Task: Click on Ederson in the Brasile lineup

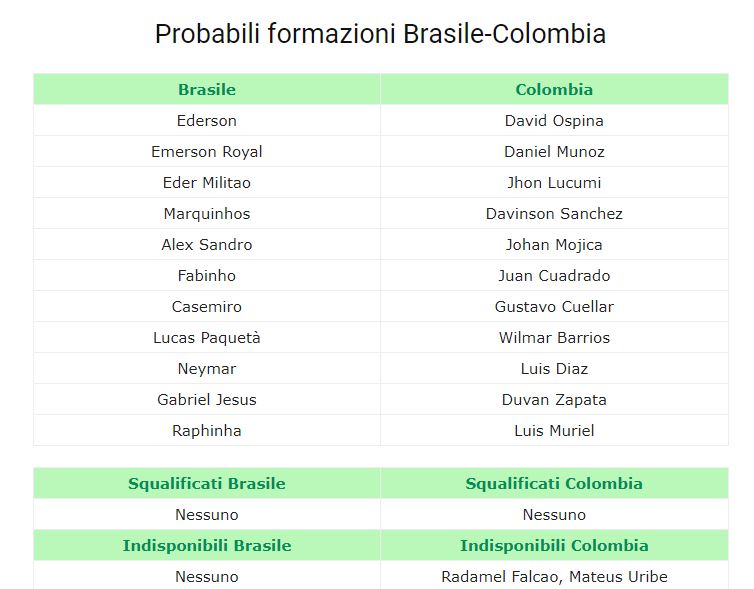Action: click(207, 121)
